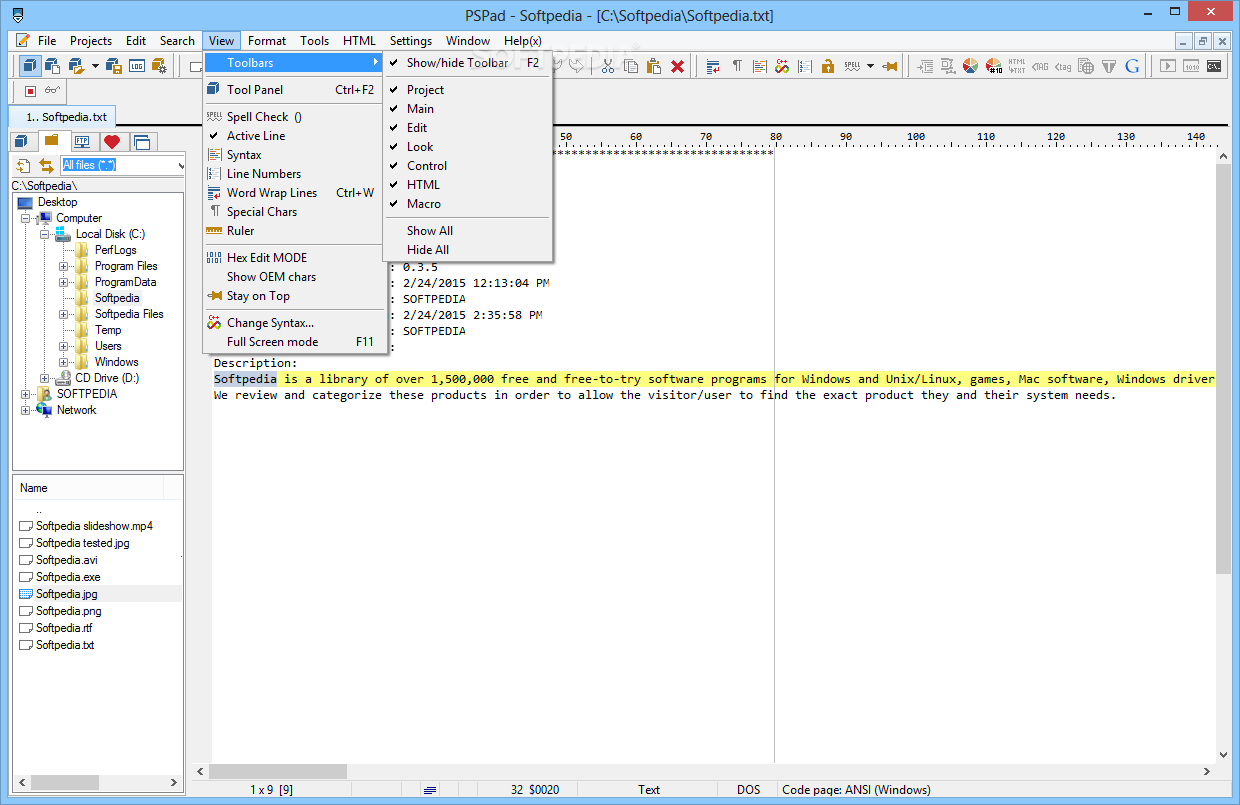Click the lock read-only toolbar icon
This screenshot has width=1240, height=805.
click(828, 66)
